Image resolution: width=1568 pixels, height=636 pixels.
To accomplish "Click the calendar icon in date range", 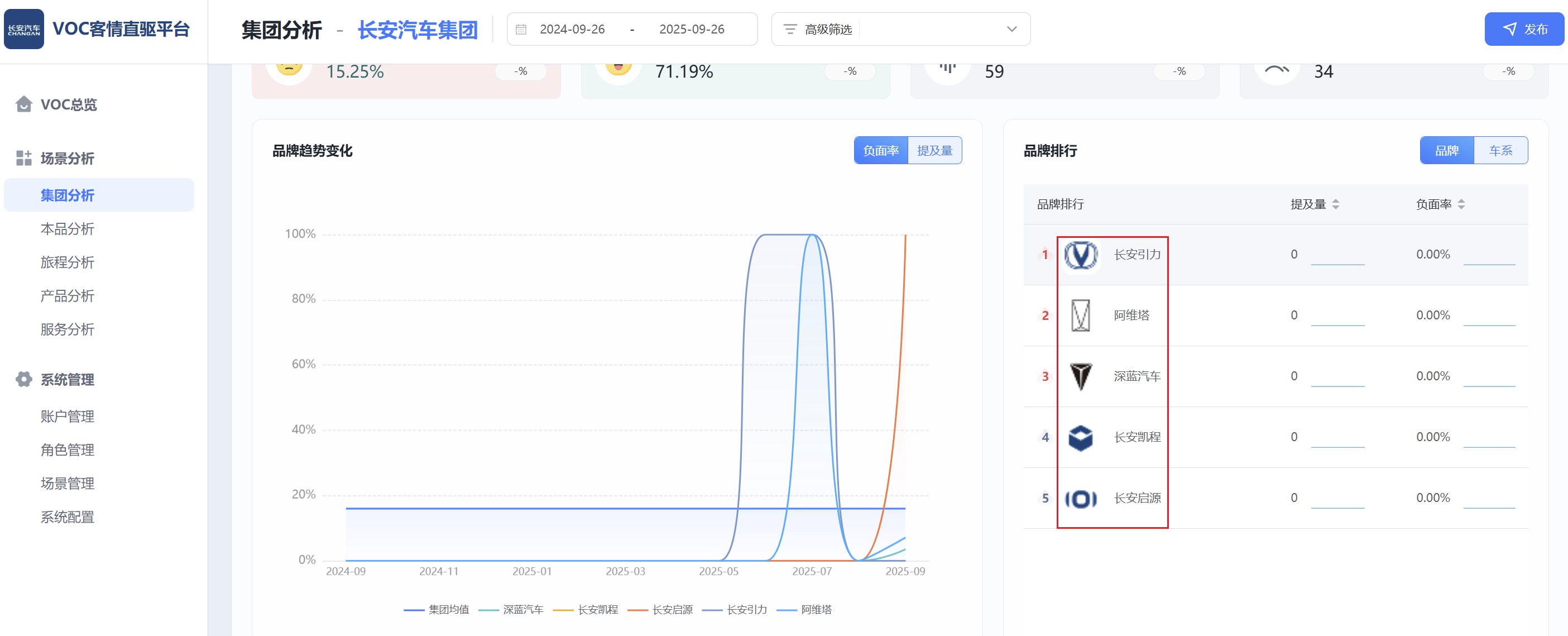I will click(521, 29).
